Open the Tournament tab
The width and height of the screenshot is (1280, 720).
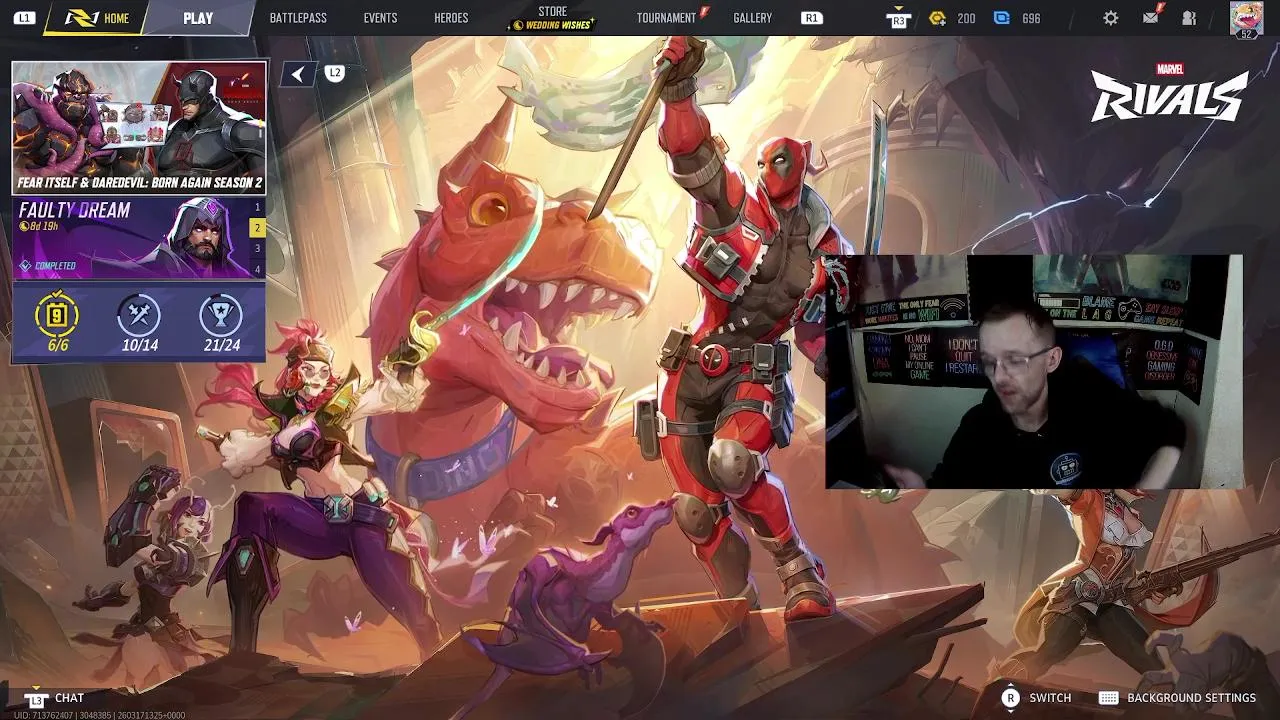[669, 18]
